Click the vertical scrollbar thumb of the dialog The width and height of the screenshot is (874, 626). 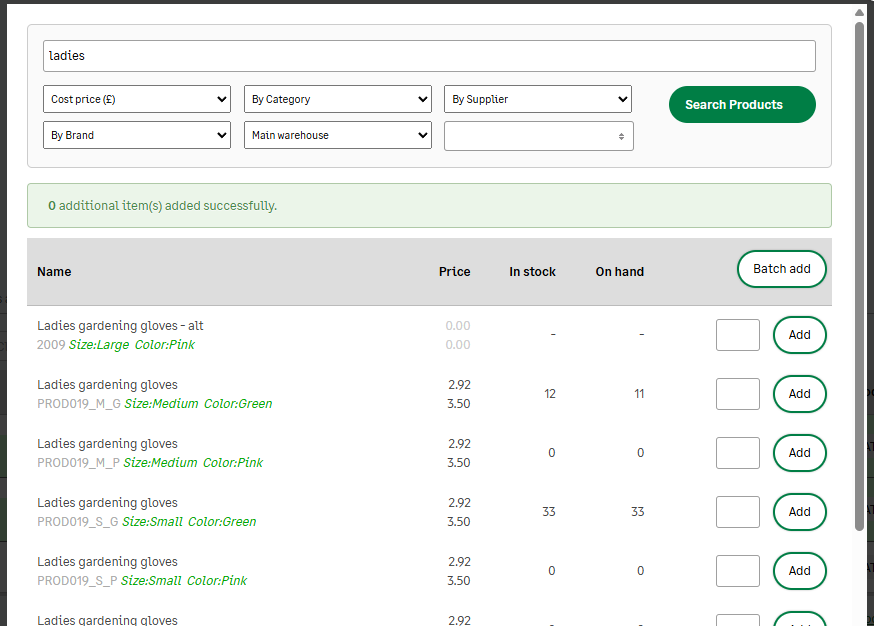[860, 276]
